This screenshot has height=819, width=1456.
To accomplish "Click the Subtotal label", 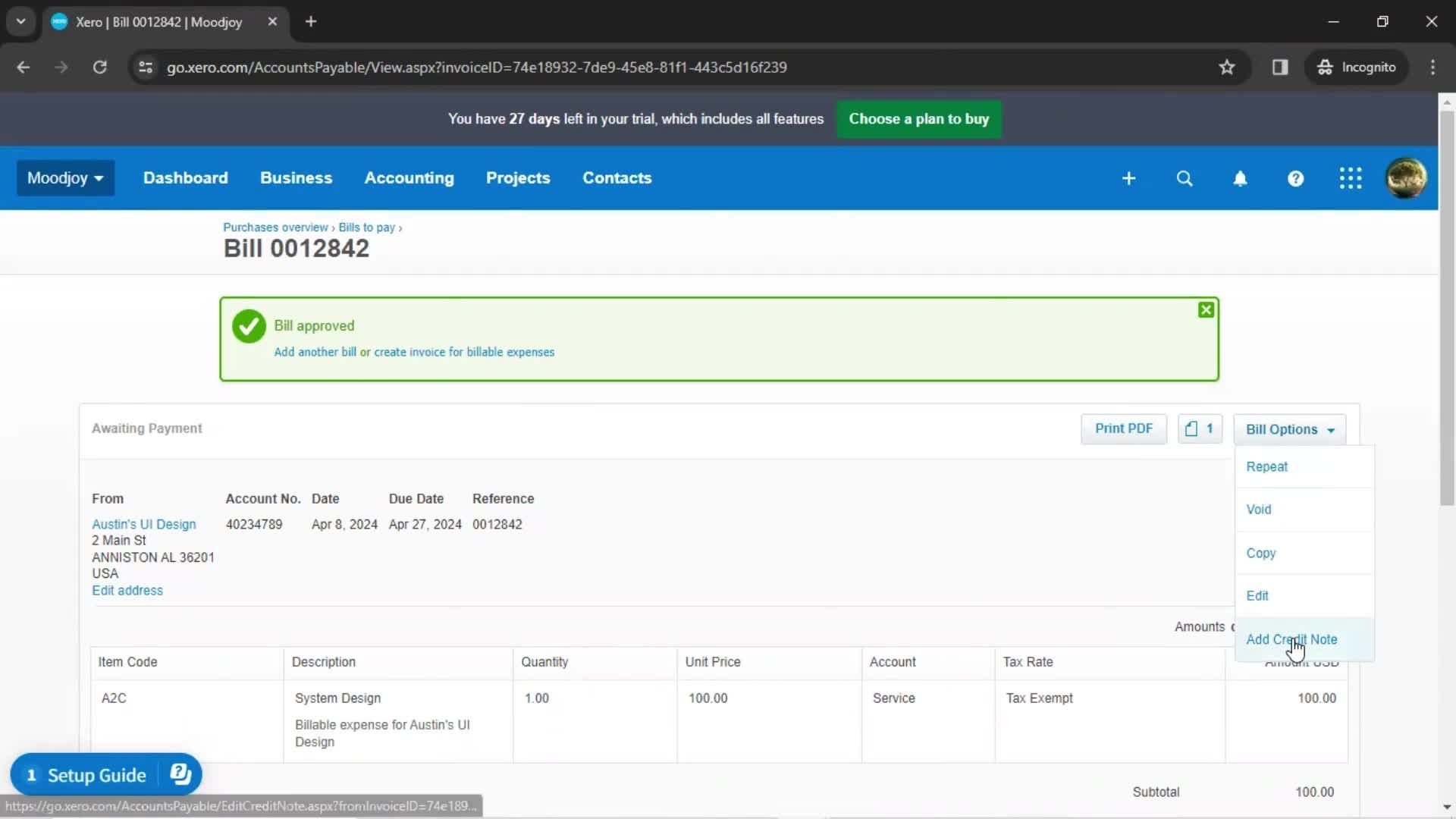I will coord(1156,792).
